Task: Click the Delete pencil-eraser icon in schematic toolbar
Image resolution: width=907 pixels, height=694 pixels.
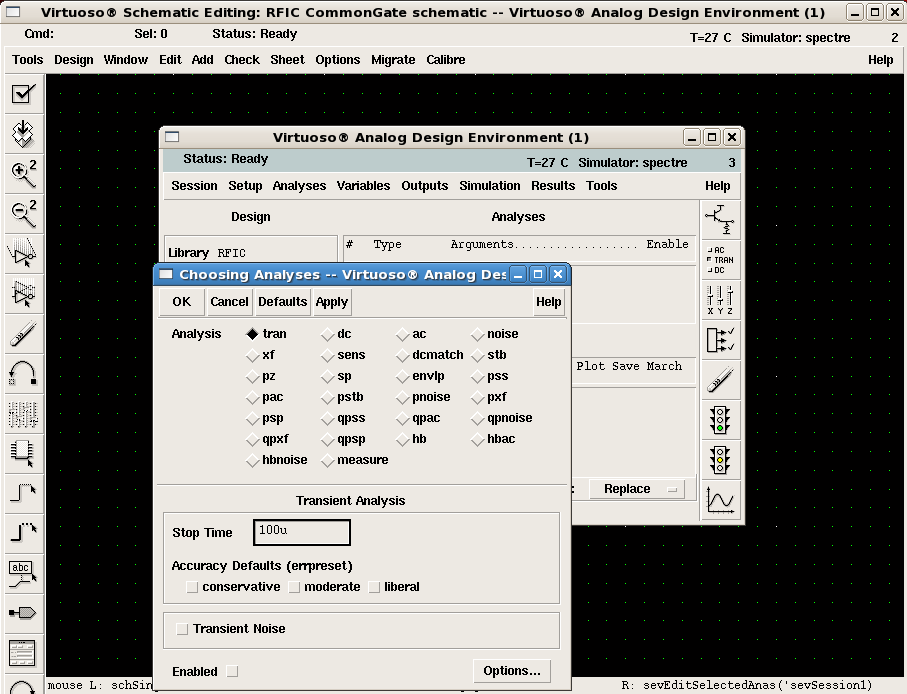Action: tap(24, 334)
